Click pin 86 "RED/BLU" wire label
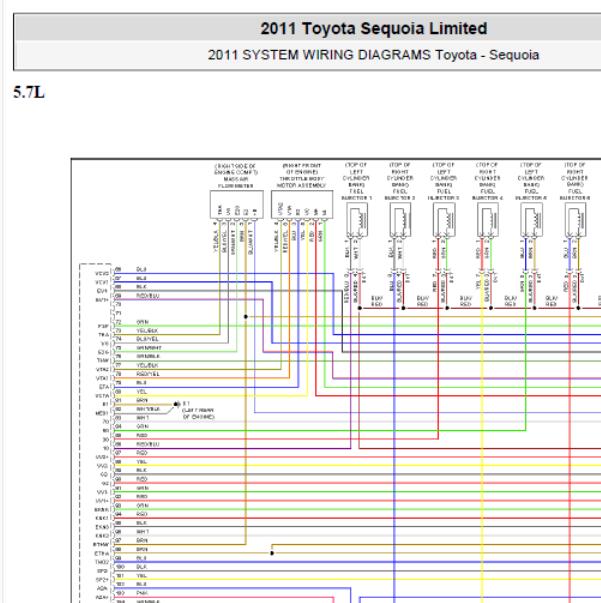Image resolution: width=601 pixels, height=603 pixels. pyautogui.click(x=148, y=444)
